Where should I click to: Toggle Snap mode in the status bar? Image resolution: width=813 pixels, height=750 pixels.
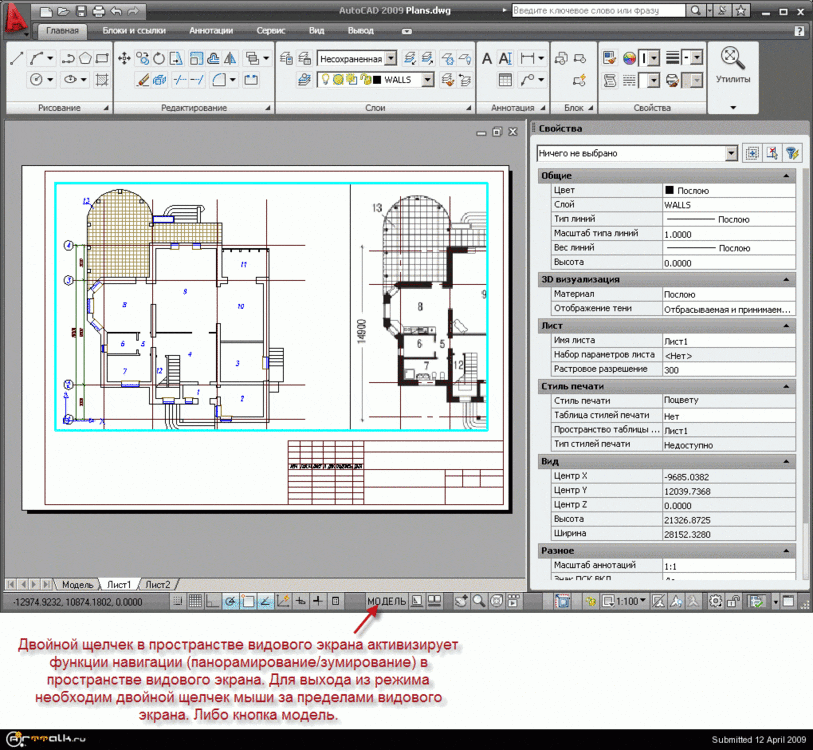(178, 601)
